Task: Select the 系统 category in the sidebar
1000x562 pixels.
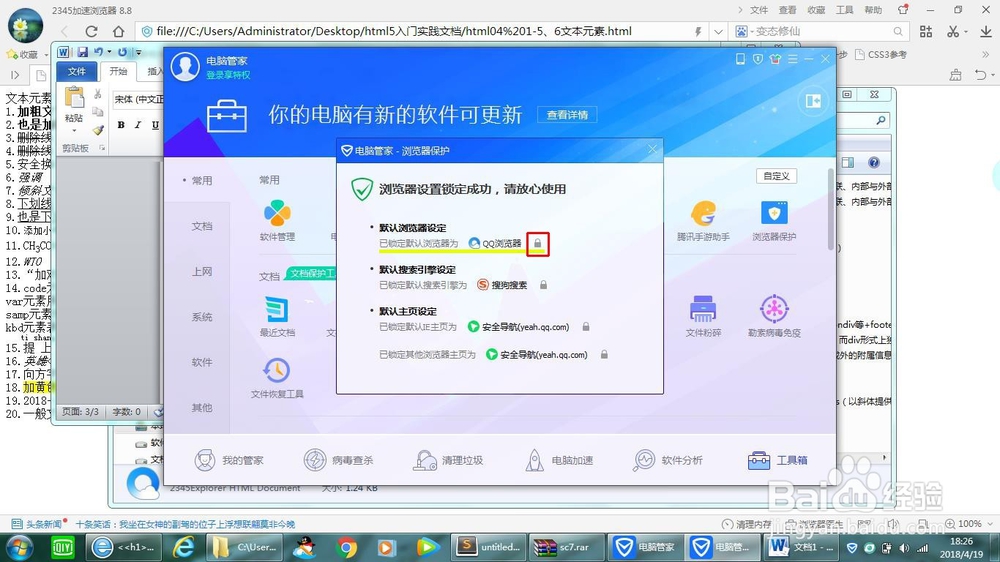Action: (202, 317)
